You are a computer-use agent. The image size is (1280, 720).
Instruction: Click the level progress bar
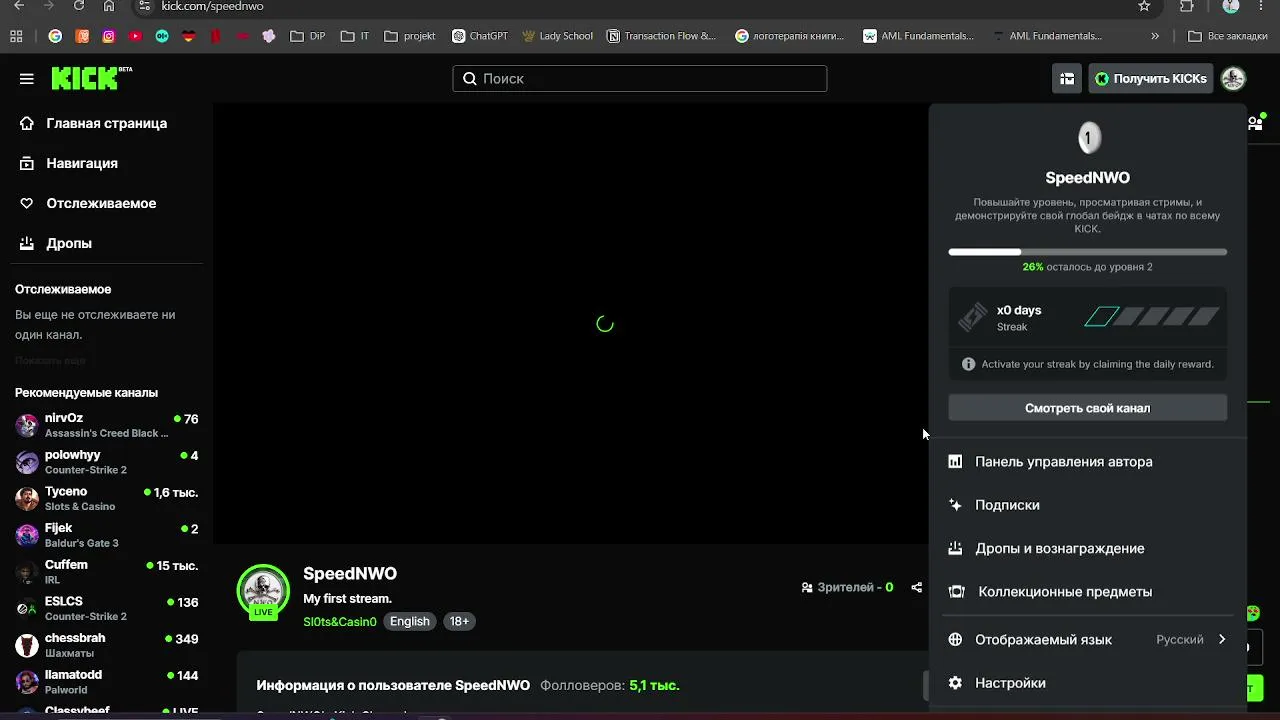pos(1087,252)
